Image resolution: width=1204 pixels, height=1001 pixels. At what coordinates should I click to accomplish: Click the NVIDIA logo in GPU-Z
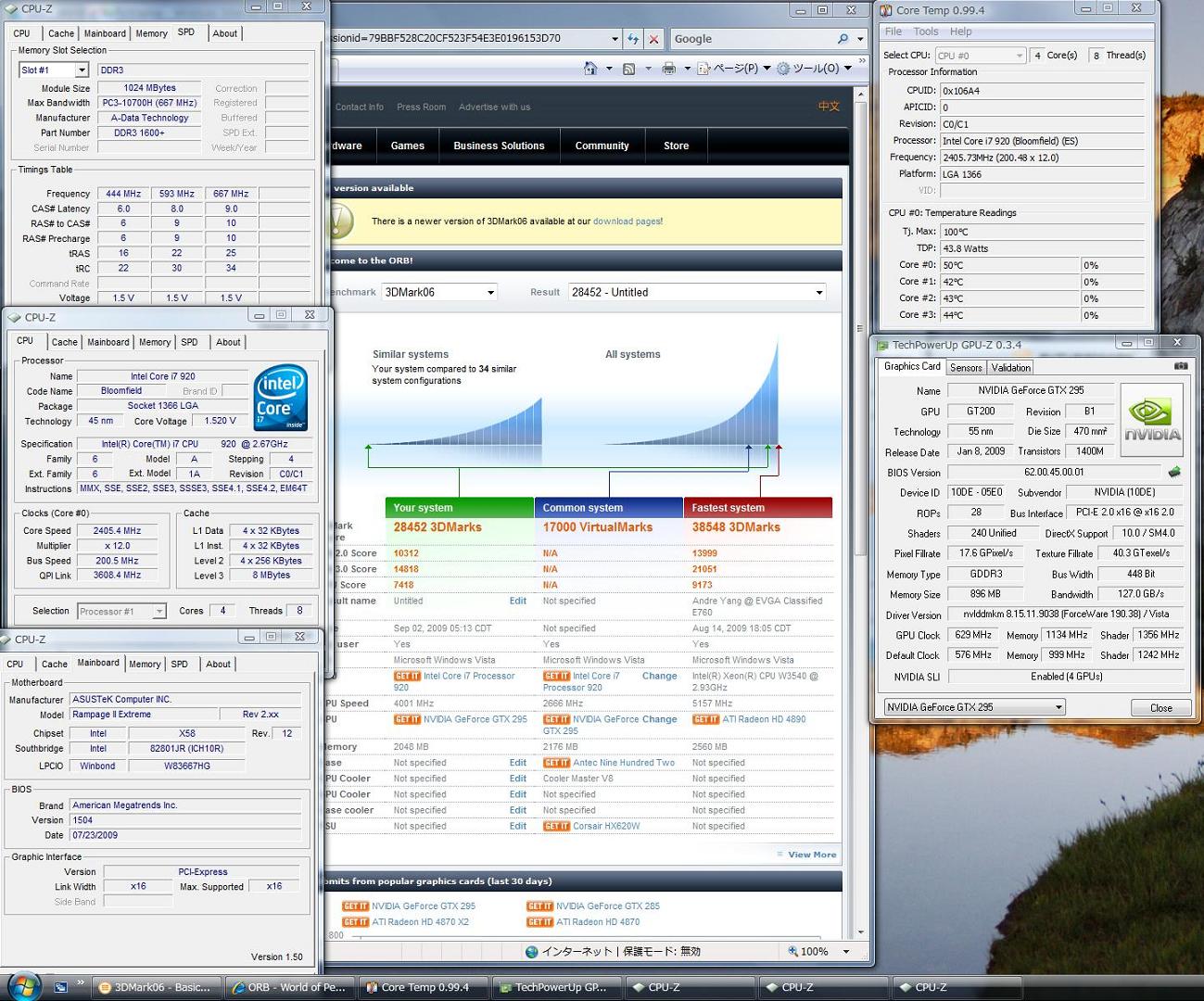click(1152, 420)
